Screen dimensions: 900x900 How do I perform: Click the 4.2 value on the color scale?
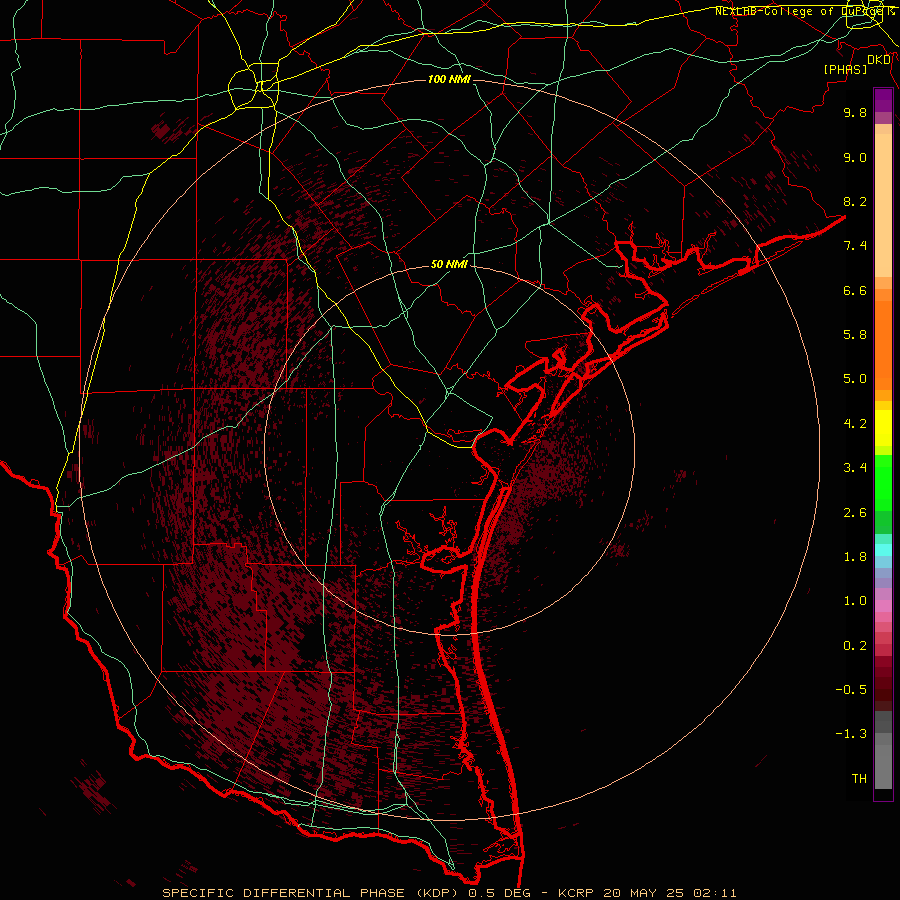(855, 424)
